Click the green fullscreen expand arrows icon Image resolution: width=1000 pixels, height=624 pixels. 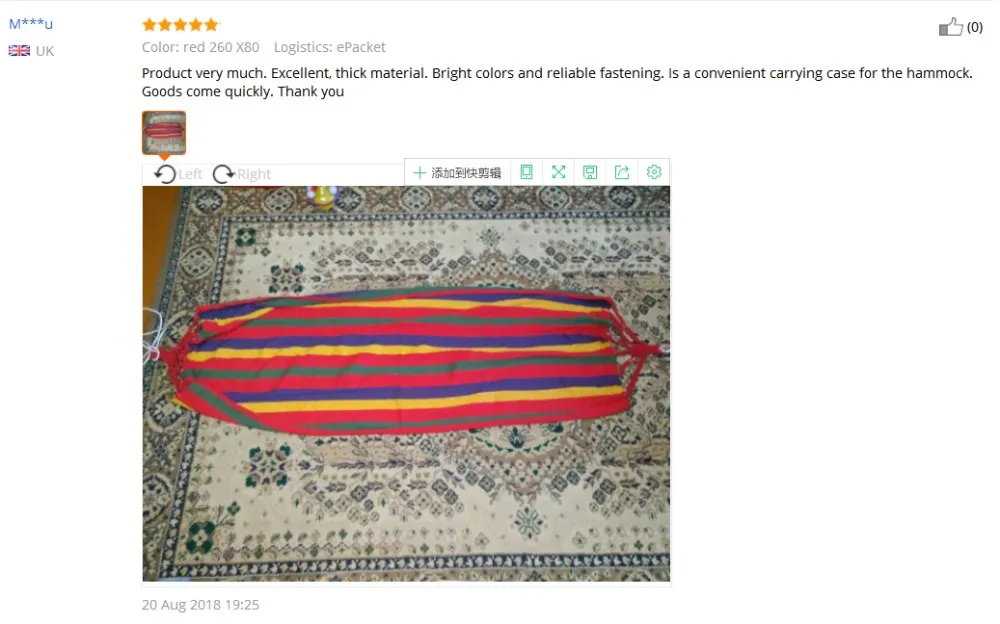(559, 172)
